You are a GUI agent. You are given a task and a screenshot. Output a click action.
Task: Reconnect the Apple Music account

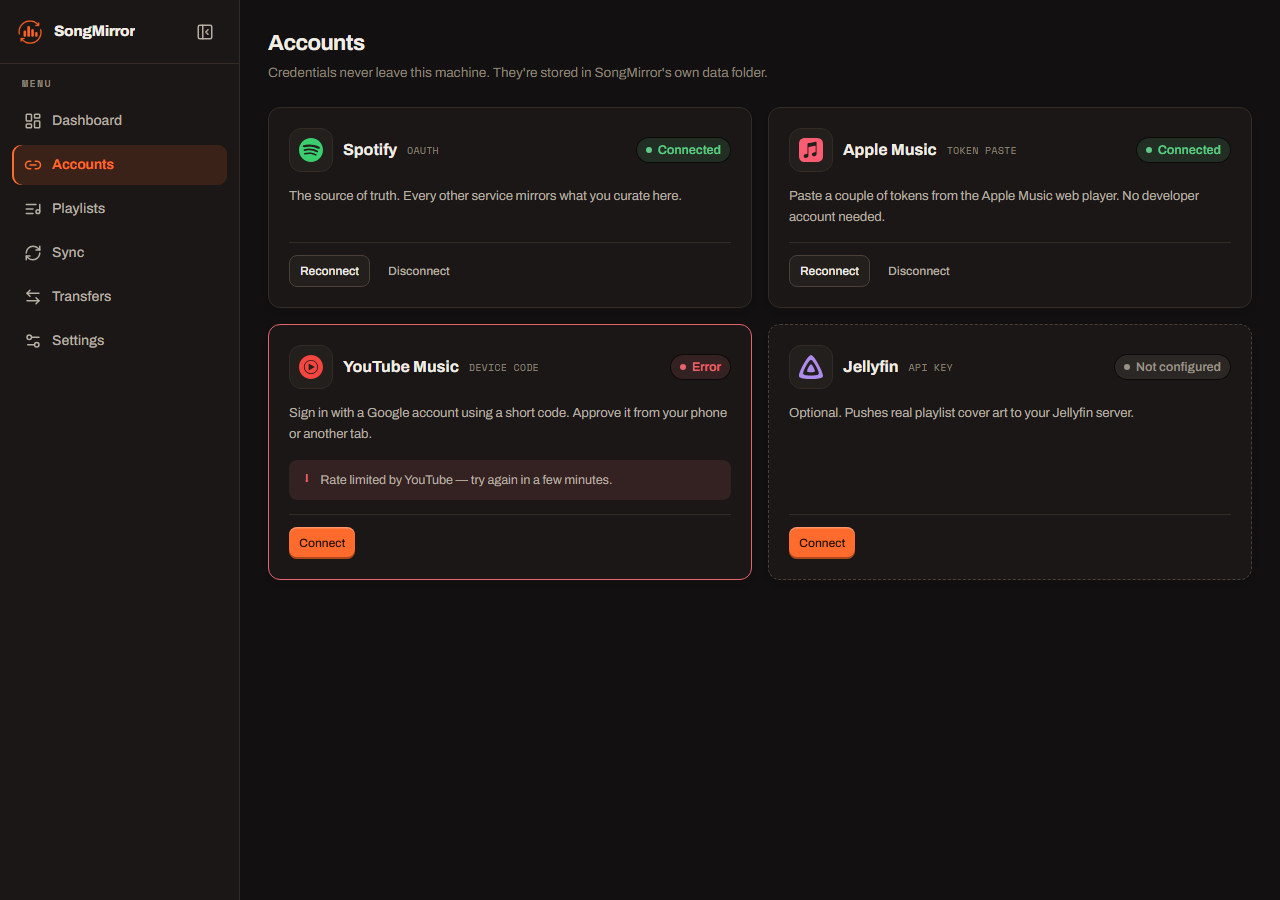[829, 271]
